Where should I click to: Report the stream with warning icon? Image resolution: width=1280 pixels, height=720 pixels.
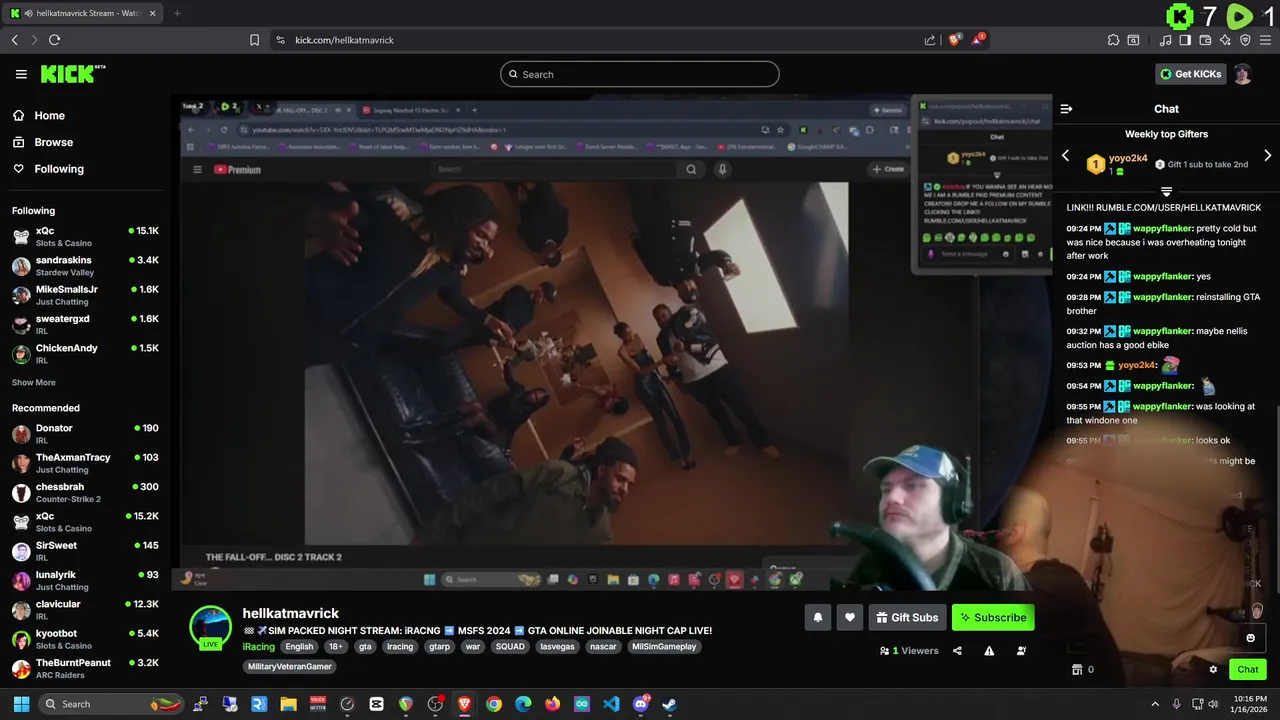tap(989, 651)
